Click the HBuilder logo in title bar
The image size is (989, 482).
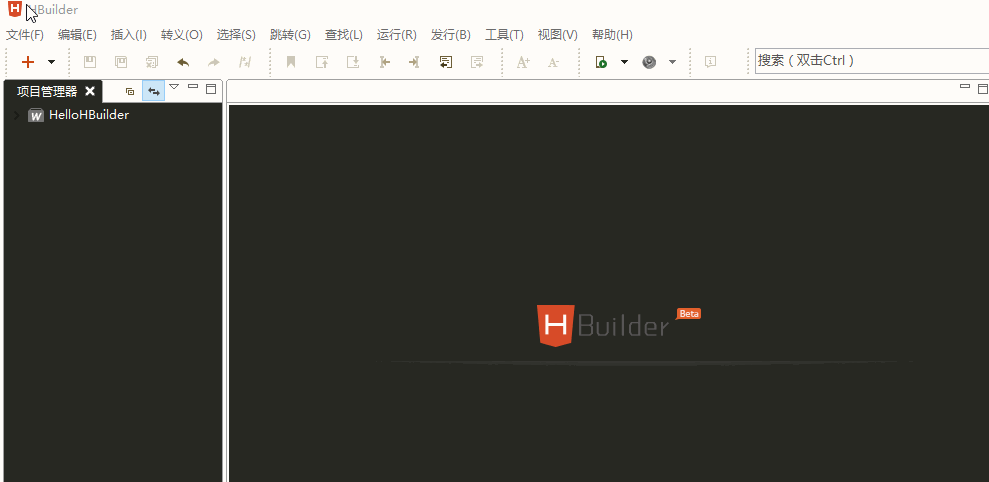click(15, 9)
